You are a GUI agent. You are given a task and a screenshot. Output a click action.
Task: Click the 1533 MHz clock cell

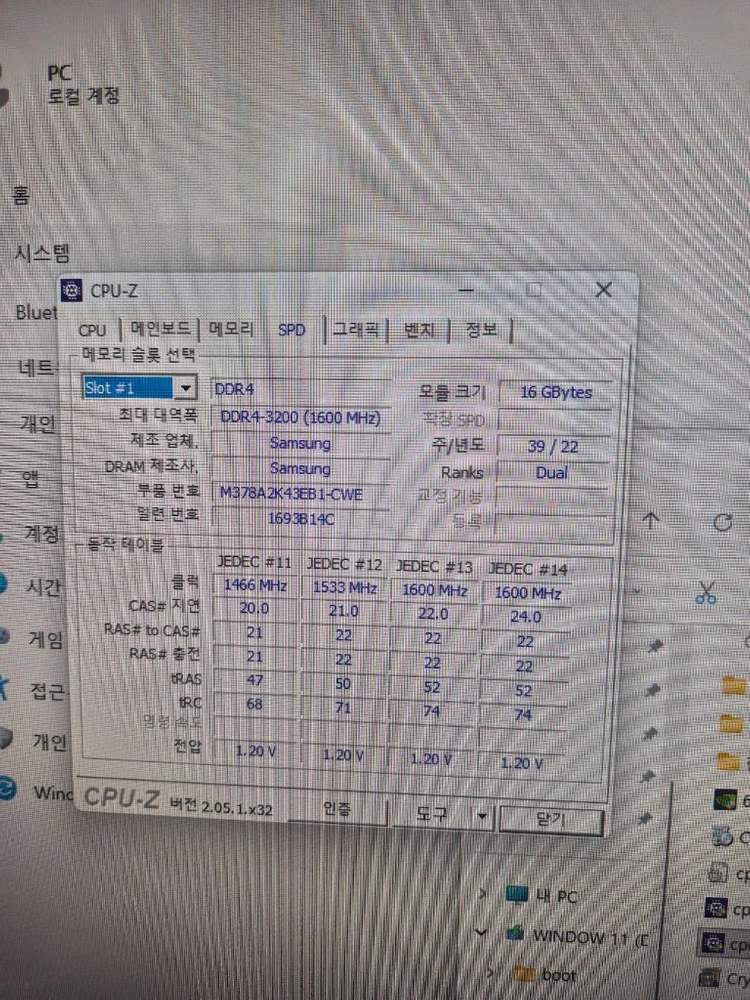pos(344,587)
